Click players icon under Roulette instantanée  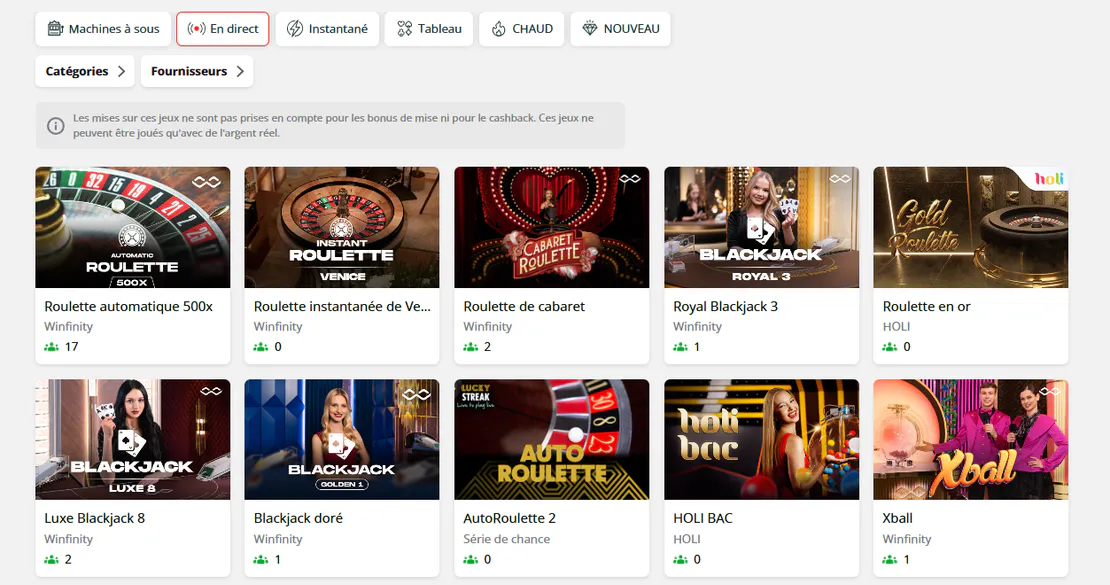[261, 347]
